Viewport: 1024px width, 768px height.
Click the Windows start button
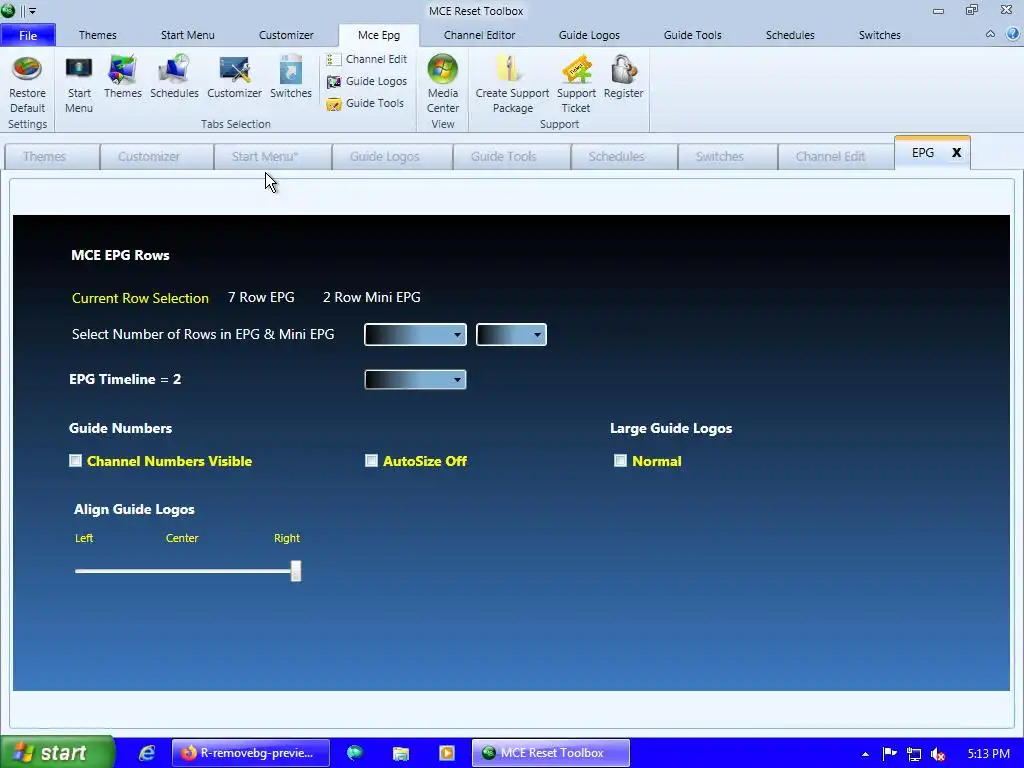[57, 753]
